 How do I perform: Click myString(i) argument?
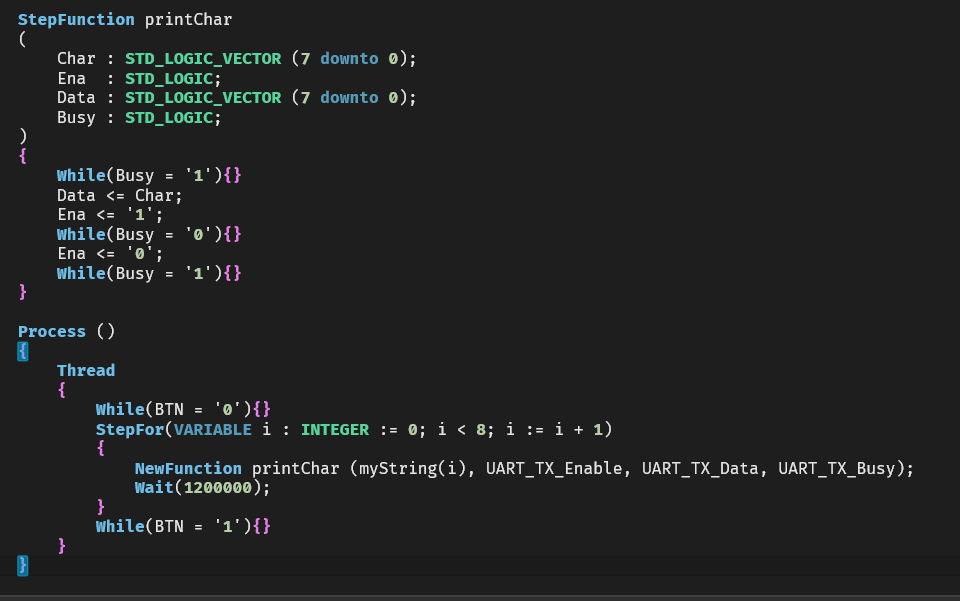tap(412, 469)
